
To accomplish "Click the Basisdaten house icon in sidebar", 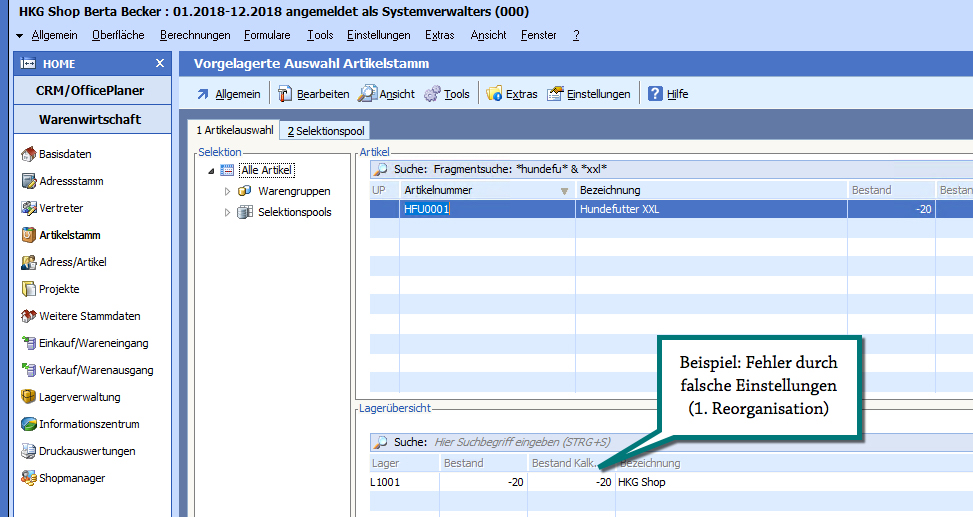I will (x=28, y=154).
